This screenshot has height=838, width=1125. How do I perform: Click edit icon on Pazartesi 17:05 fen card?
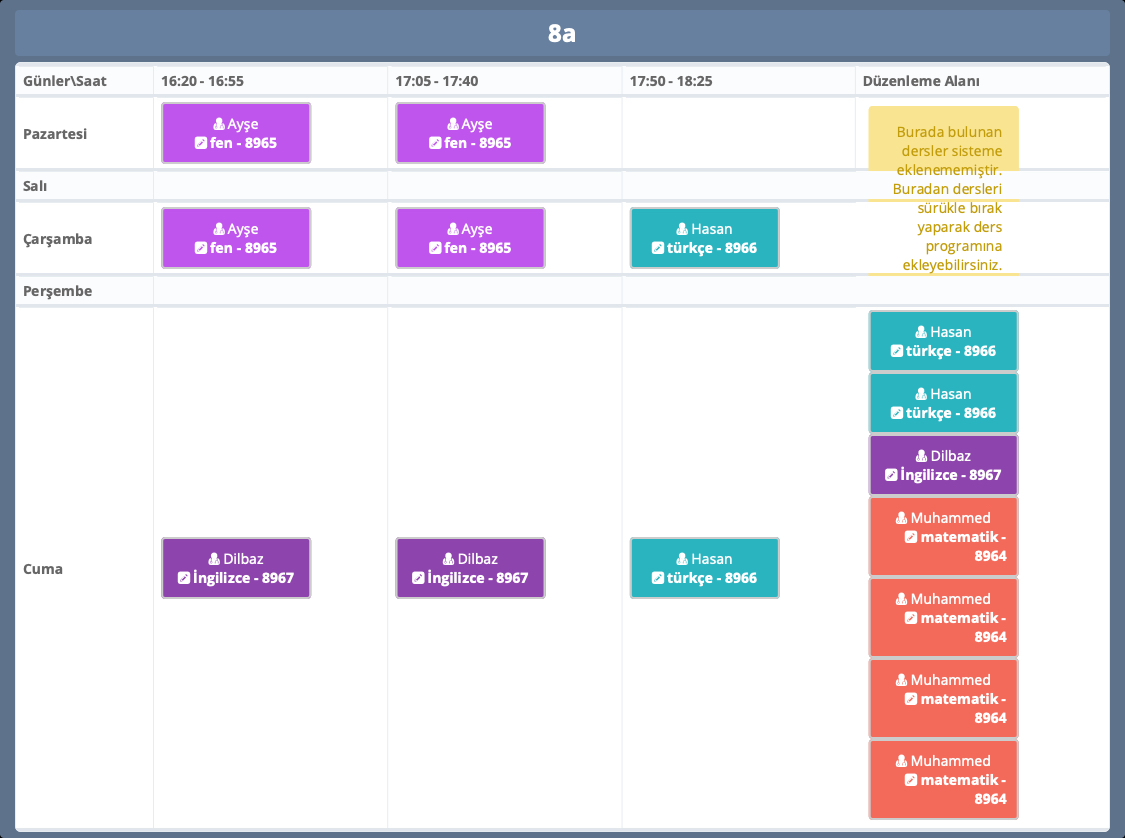click(435, 143)
